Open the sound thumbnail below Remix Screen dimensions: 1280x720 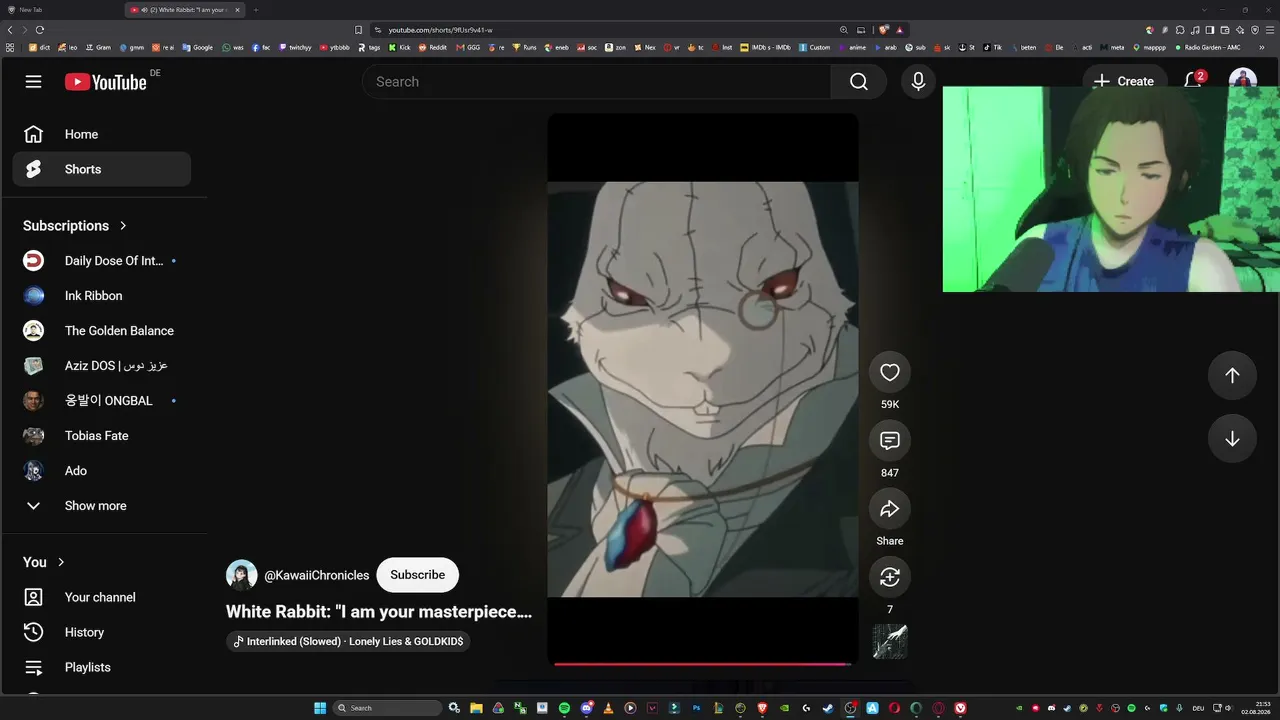click(890, 642)
